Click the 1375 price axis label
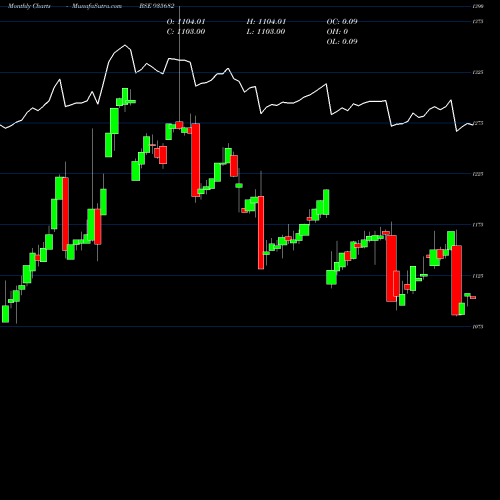 [478, 22]
